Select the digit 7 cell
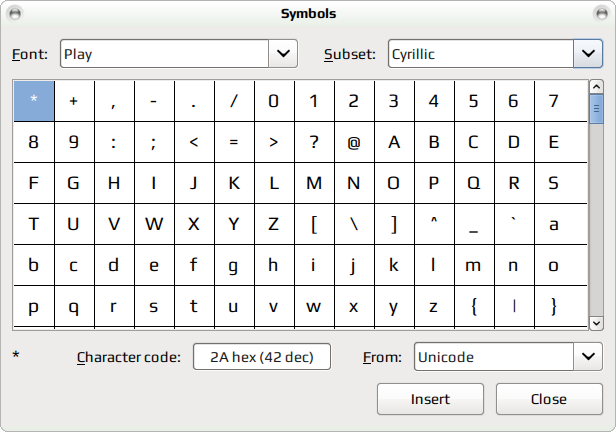The height and width of the screenshot is (432, 616). [554, 101]
